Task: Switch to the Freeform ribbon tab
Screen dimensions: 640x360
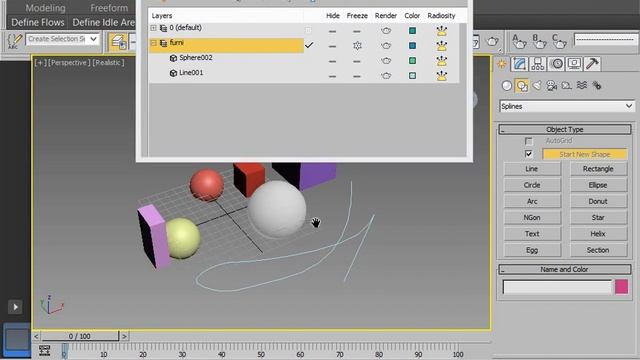Action: (109, 8)
